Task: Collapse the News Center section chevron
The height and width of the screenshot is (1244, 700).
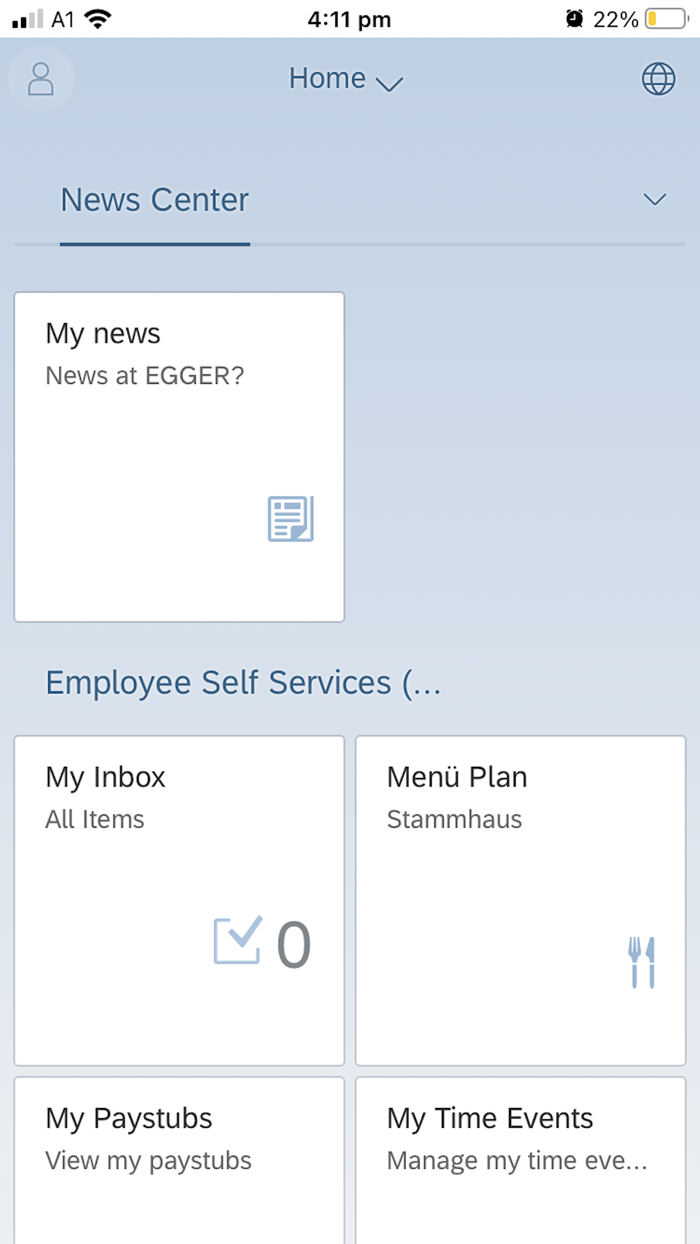Action: (x=655, y=199)
